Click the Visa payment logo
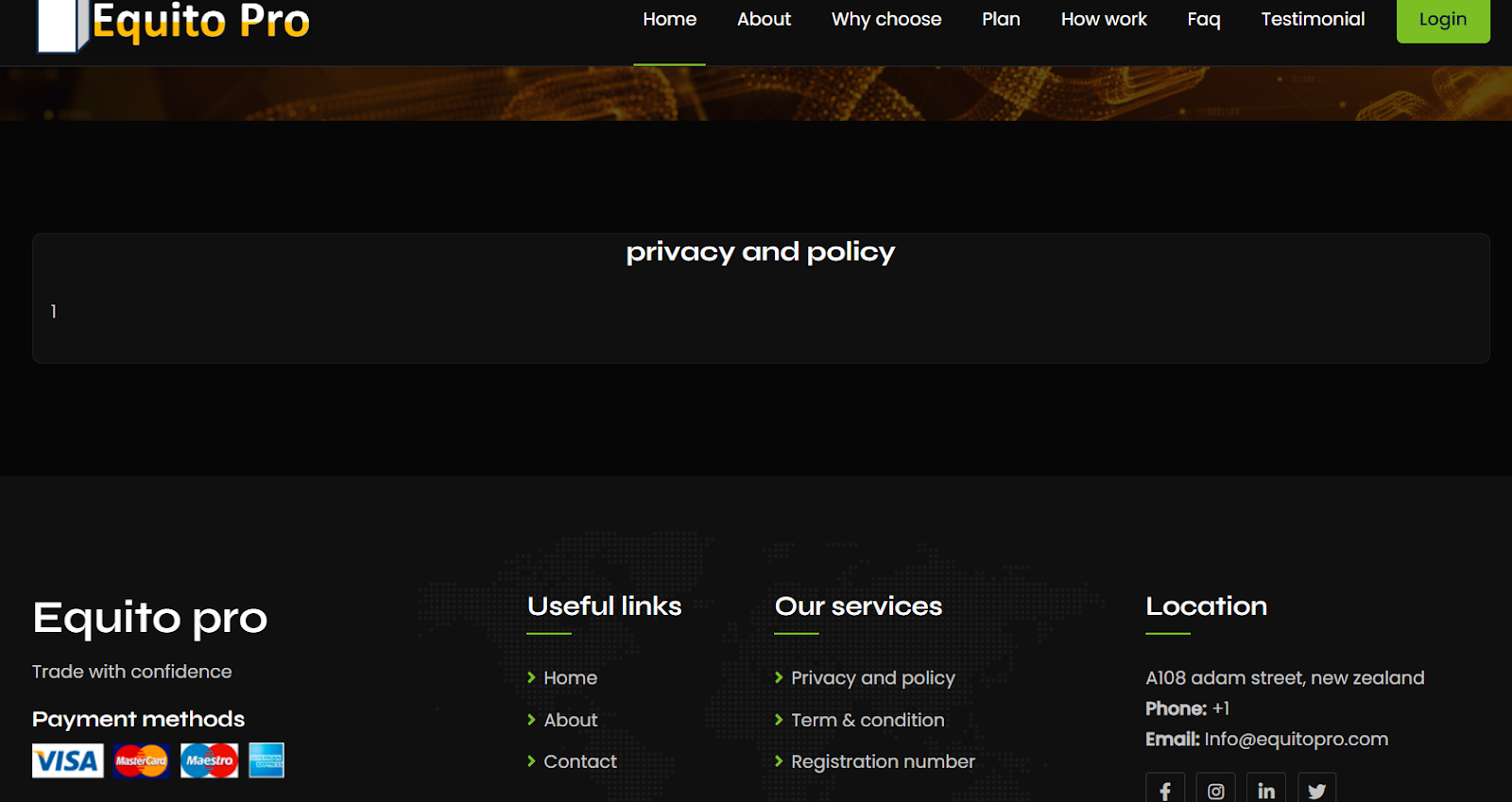This screenshot has width=1512, height=802. pyautogui.click(x=68, y=760)
